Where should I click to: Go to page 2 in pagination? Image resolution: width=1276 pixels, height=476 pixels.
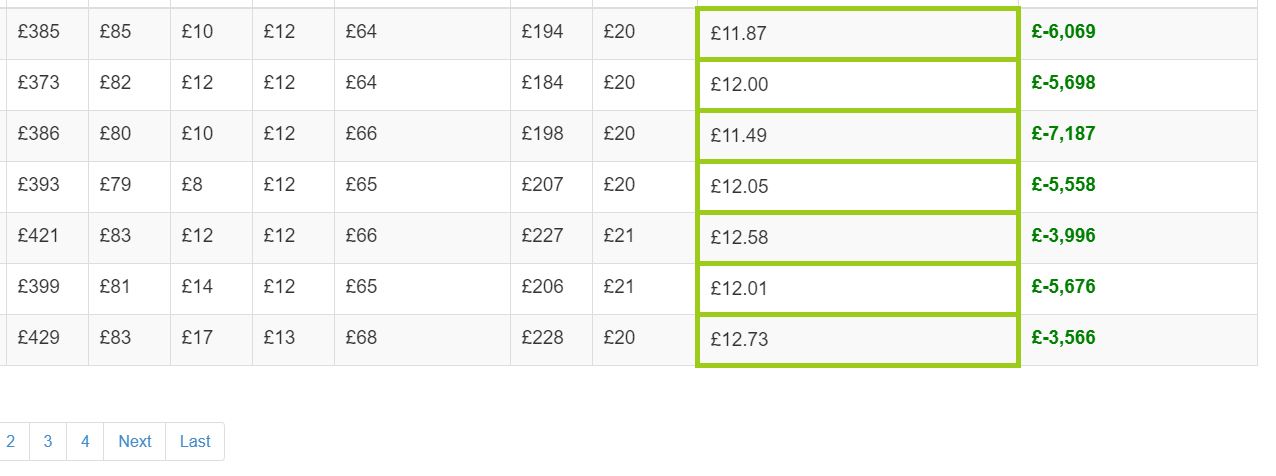pyautogui.click(x=11, y=441)
